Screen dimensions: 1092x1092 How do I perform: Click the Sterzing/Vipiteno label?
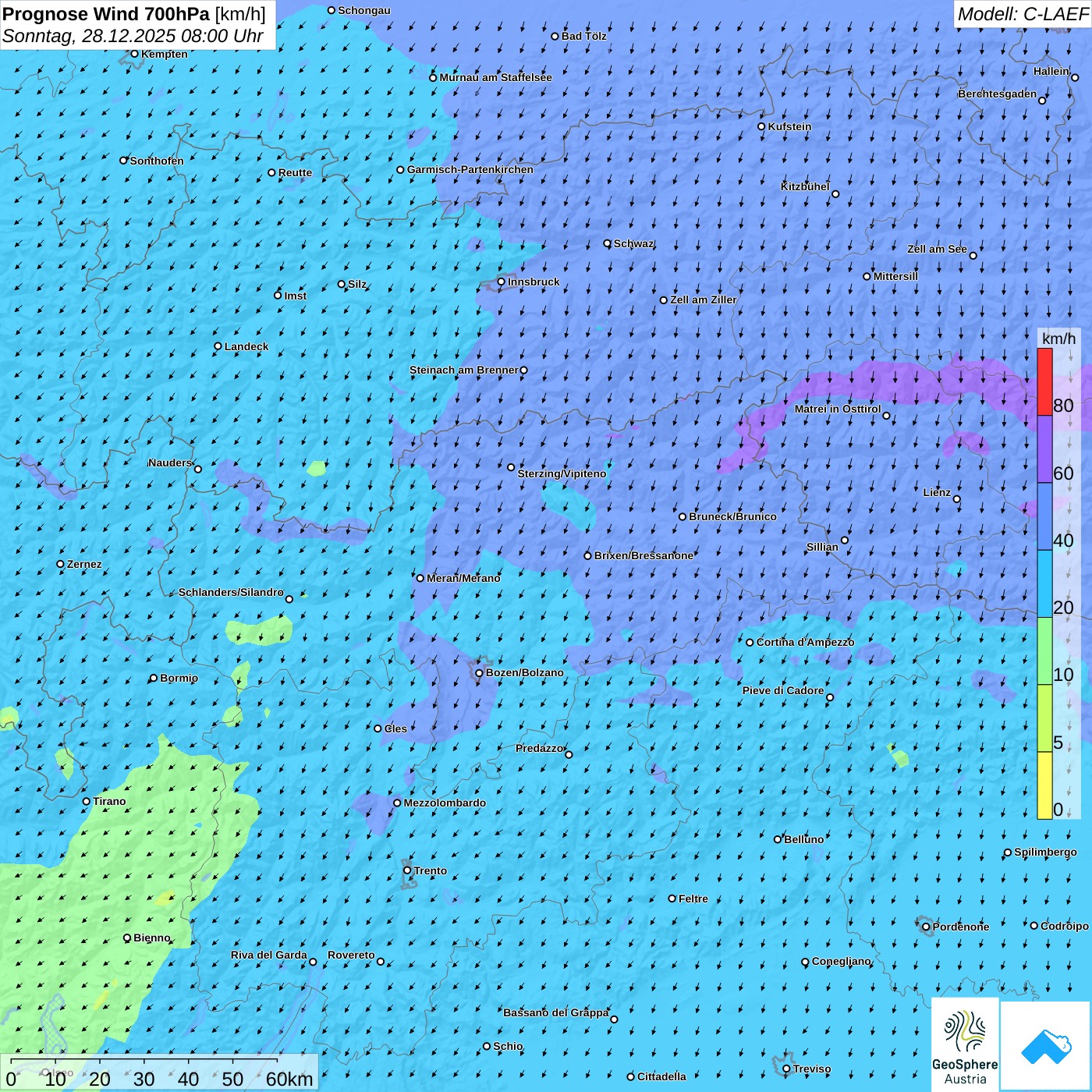pyautogui.click(x=562, y=473)
